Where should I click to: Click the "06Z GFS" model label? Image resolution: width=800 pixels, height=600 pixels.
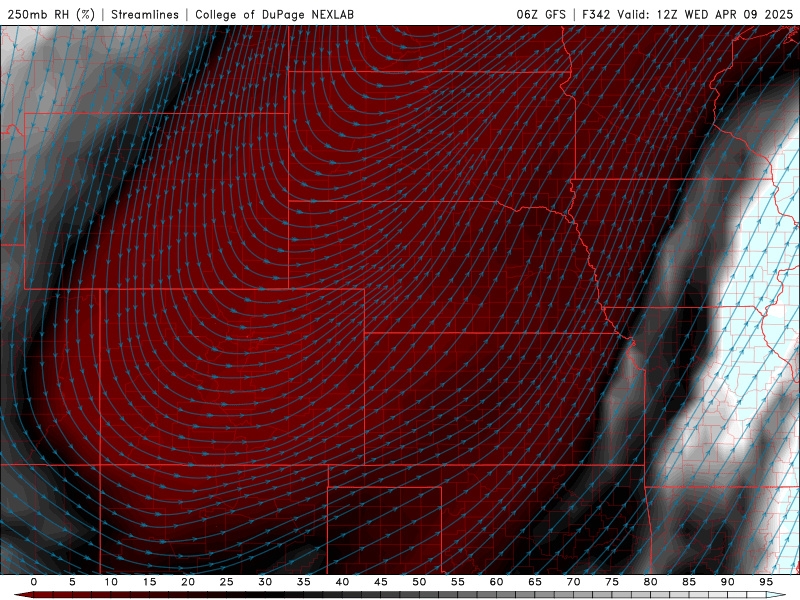pyautogui.click(x=541, y=14)
